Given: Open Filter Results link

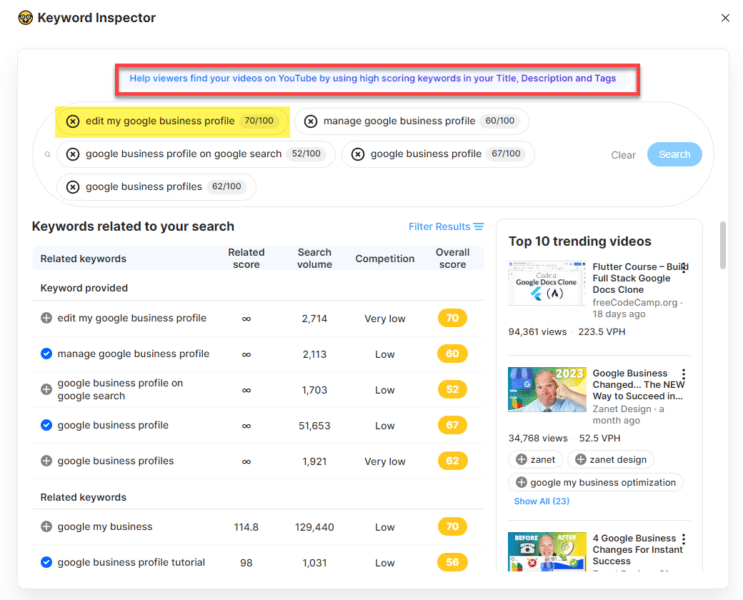Looking at the screenshot, I should point(439,227).
